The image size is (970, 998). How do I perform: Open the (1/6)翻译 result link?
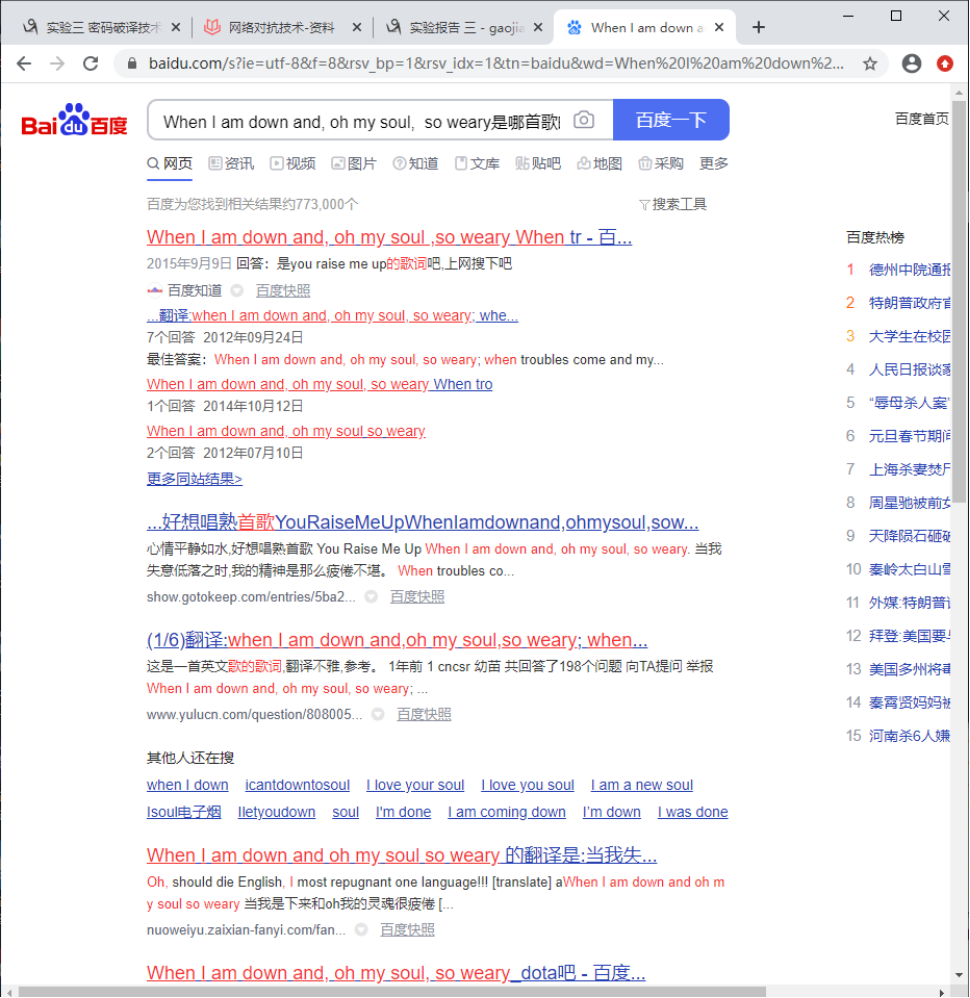(397, 640)
